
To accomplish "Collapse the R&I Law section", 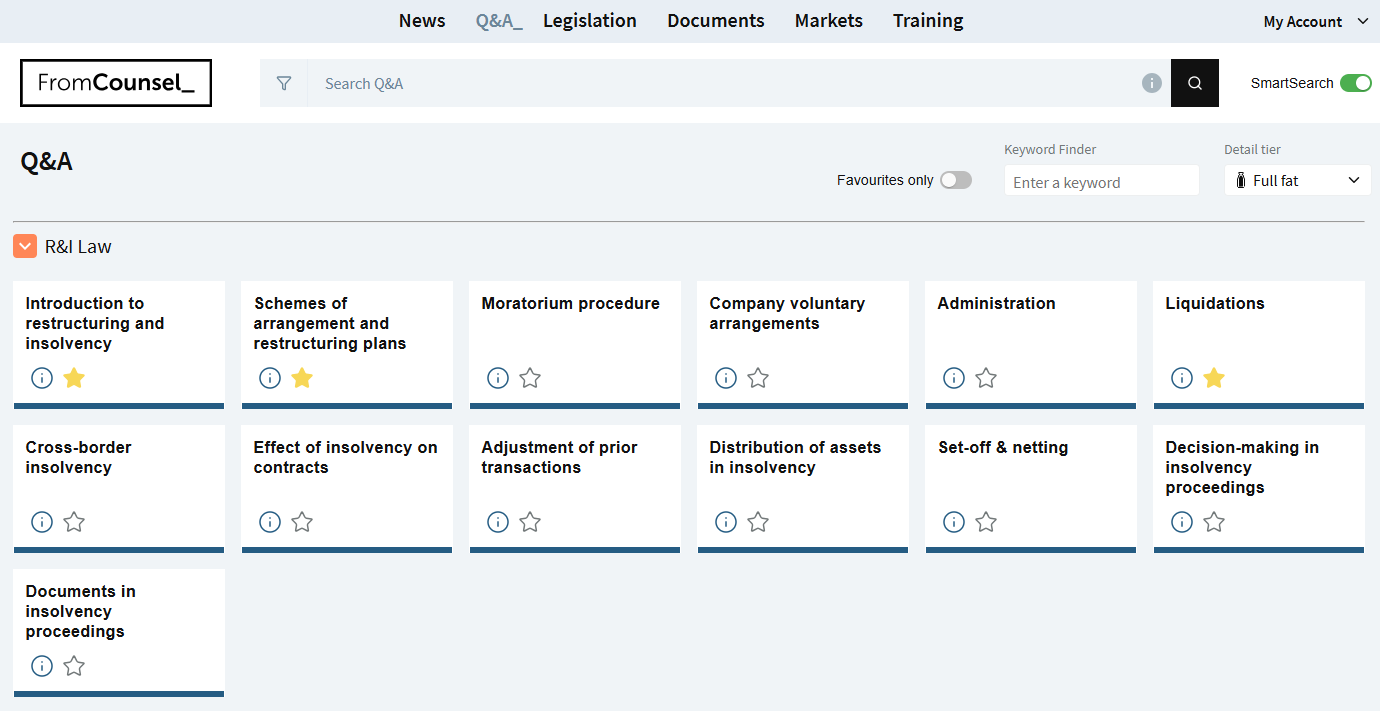I will point(25,246).
